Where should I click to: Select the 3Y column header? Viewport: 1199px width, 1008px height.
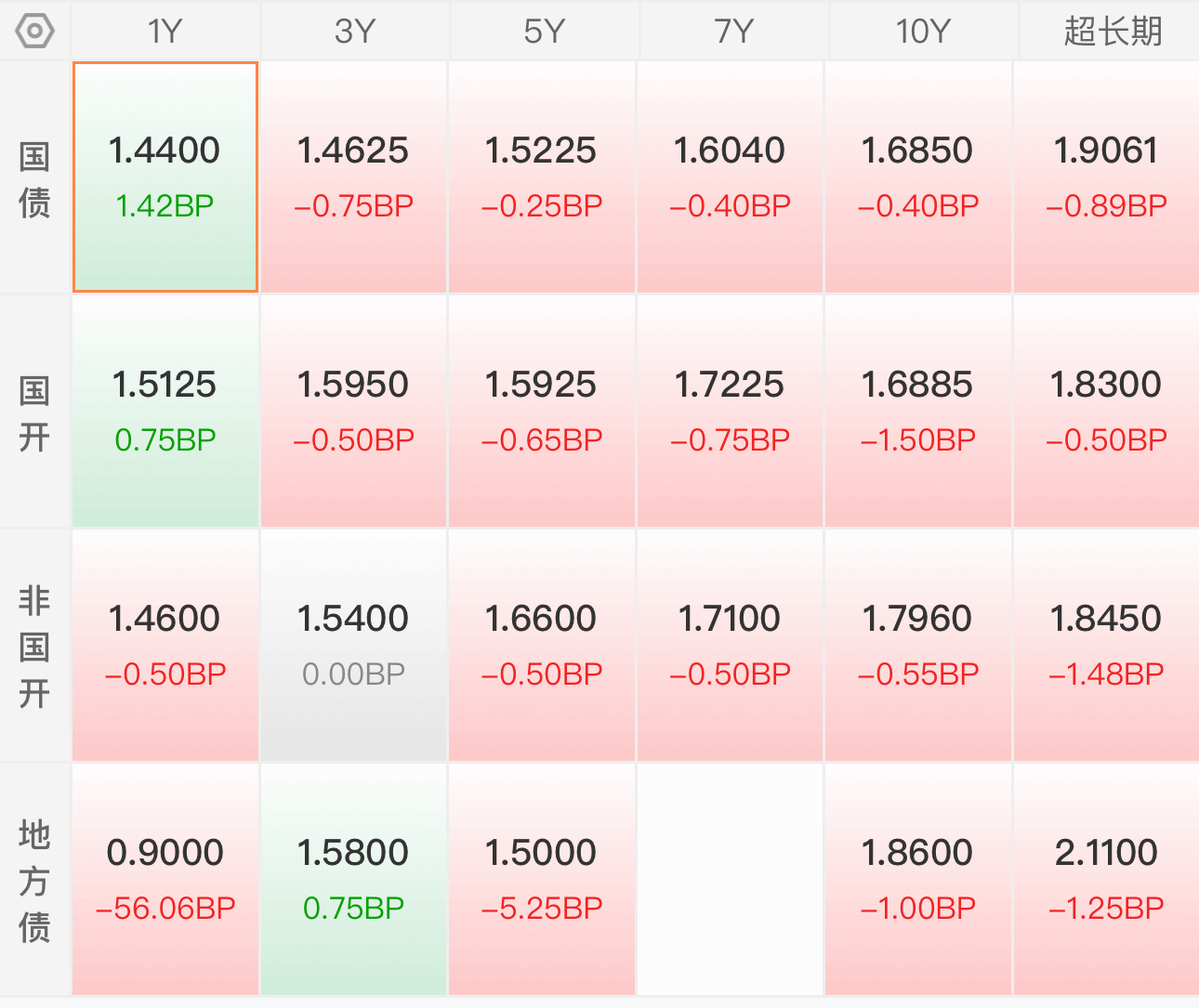pos(354,31)
